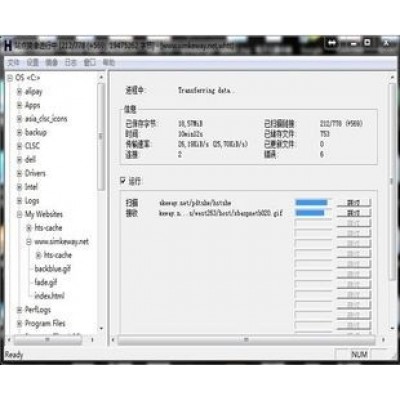The width and height of the screenshot is (400, 400).
Task: Click the right panel horizontal scrollbar
Action: tap(247, 340)
